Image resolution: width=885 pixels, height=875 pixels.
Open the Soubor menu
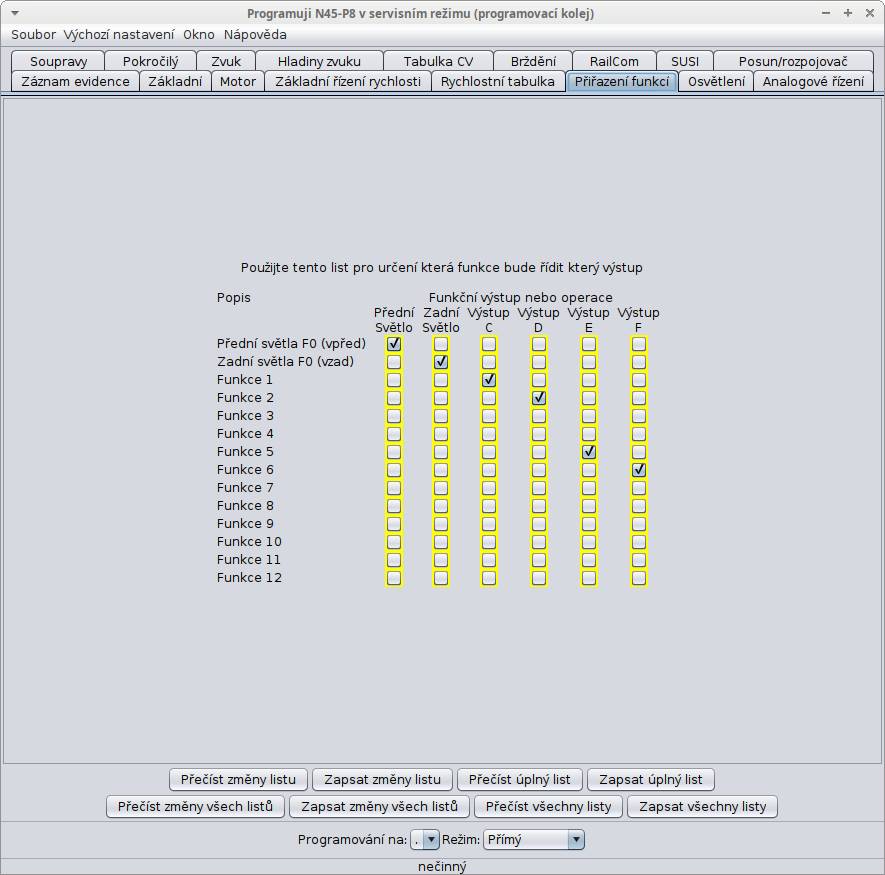coord(33,34)
